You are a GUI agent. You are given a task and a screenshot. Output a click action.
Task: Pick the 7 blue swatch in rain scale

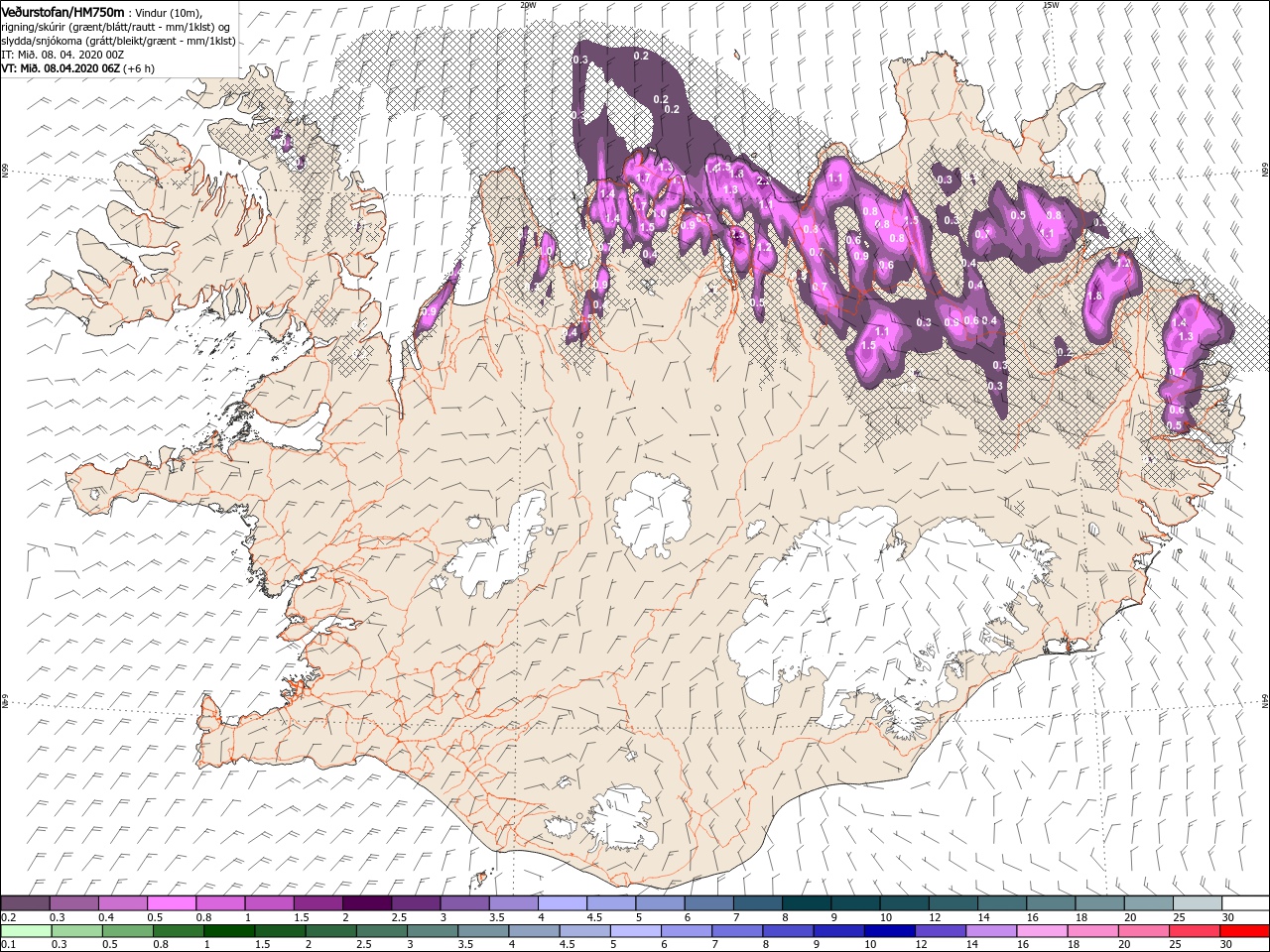[737, 931]
